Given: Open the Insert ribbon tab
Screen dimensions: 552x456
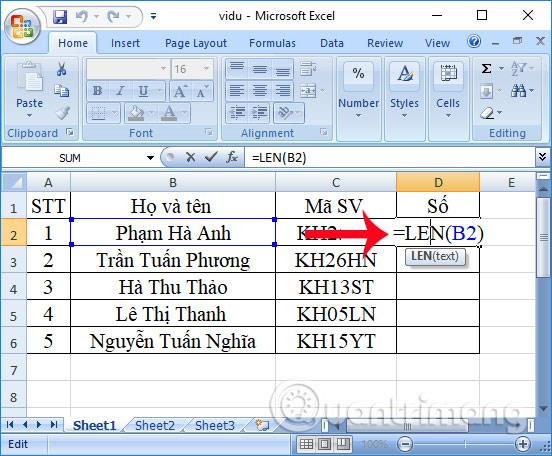Looking at the screenshot, I should [x=125, y=43].
